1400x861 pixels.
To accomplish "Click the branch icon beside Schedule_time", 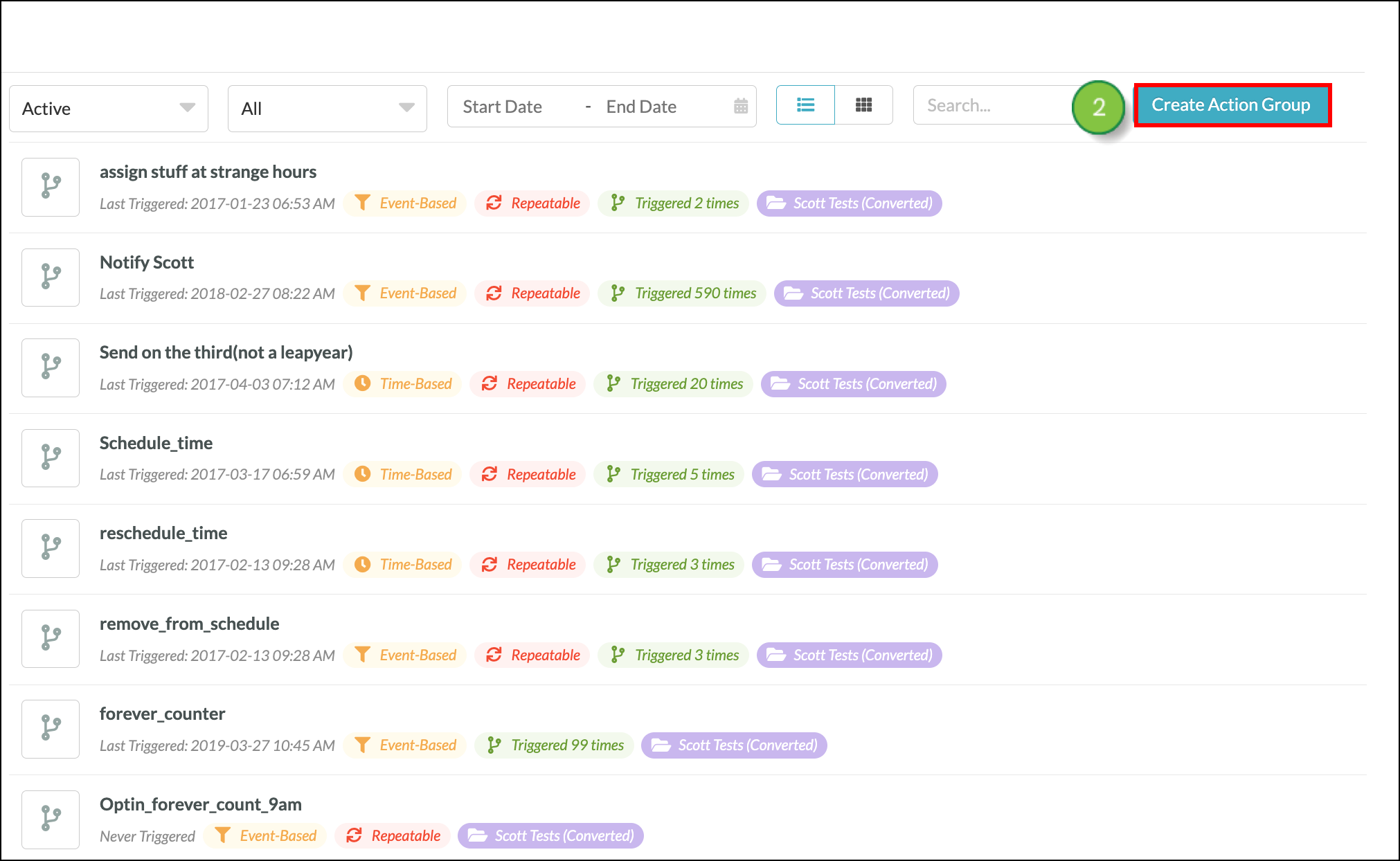I will [x=51, y=457].
